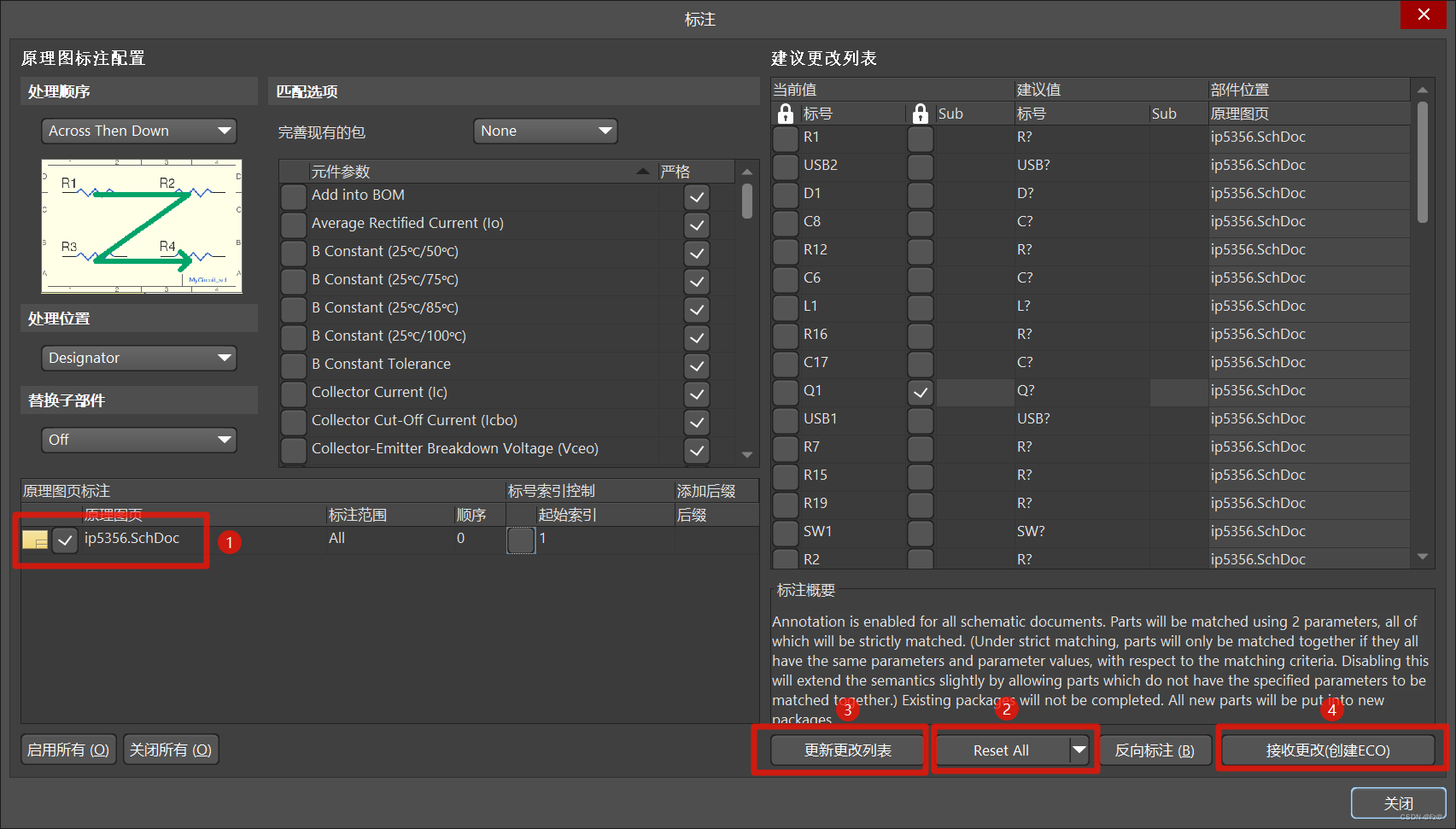Viewport: 1456px width, 829px height.
Task: Select the L1 designator row
Action: [1091, 306]
